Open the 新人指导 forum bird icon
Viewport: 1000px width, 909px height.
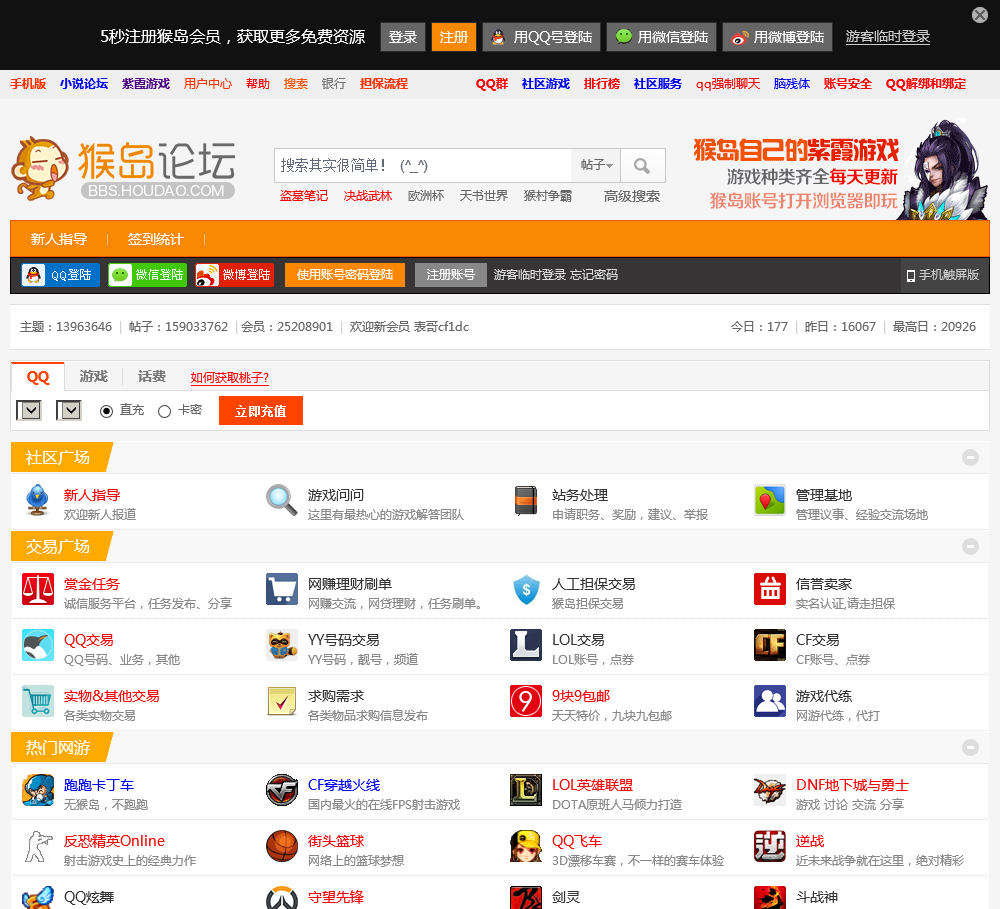click(38, 500)
